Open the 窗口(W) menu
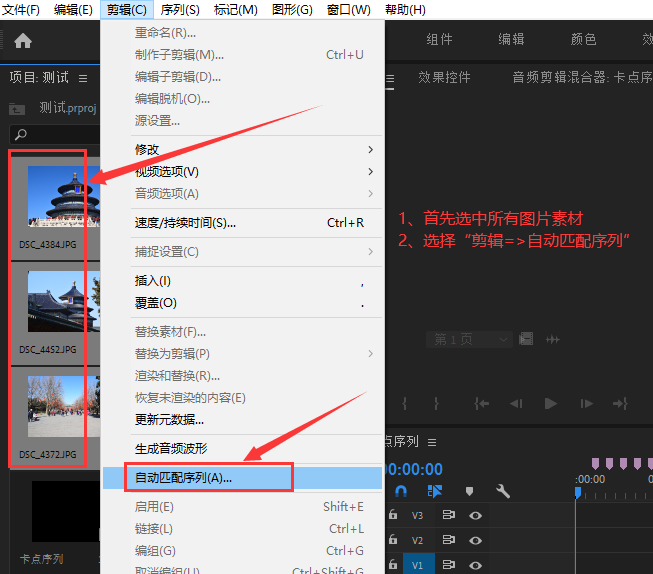 tap(349, 10)
